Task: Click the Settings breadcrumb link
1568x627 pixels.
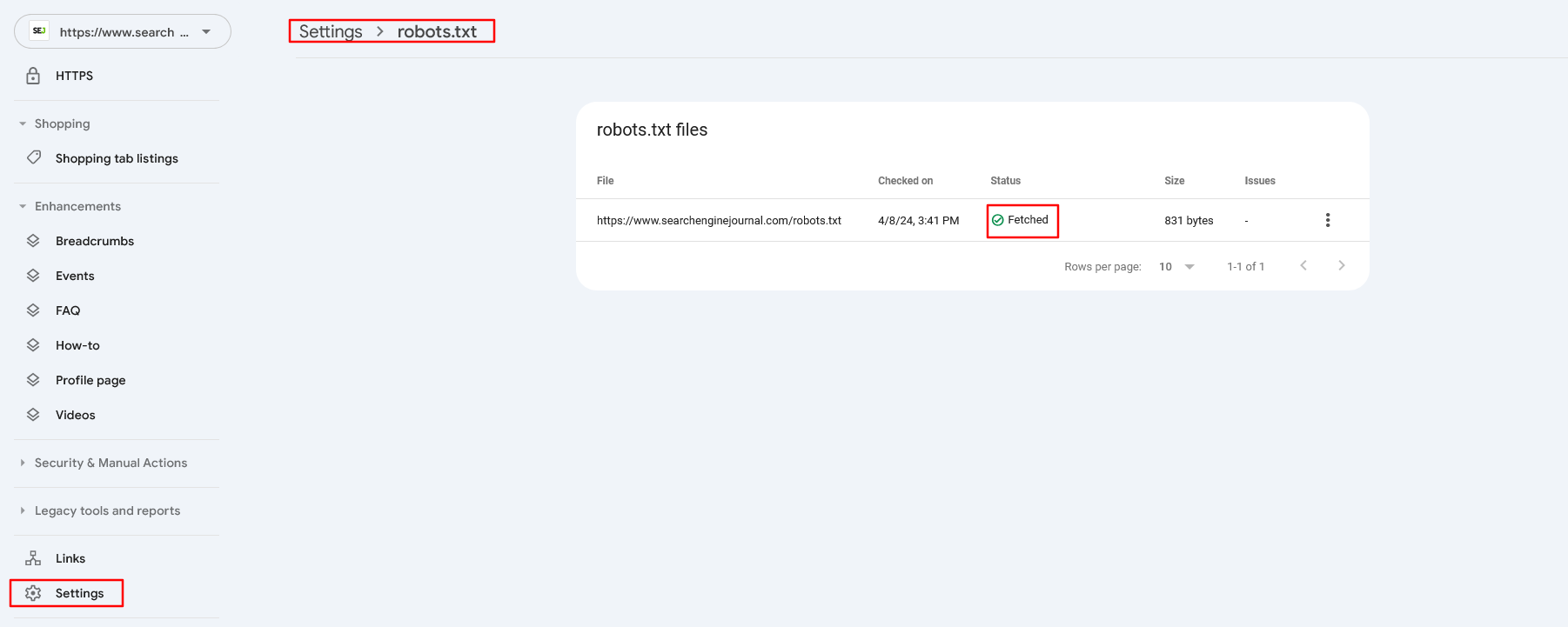Action: (x=331, y=31)
